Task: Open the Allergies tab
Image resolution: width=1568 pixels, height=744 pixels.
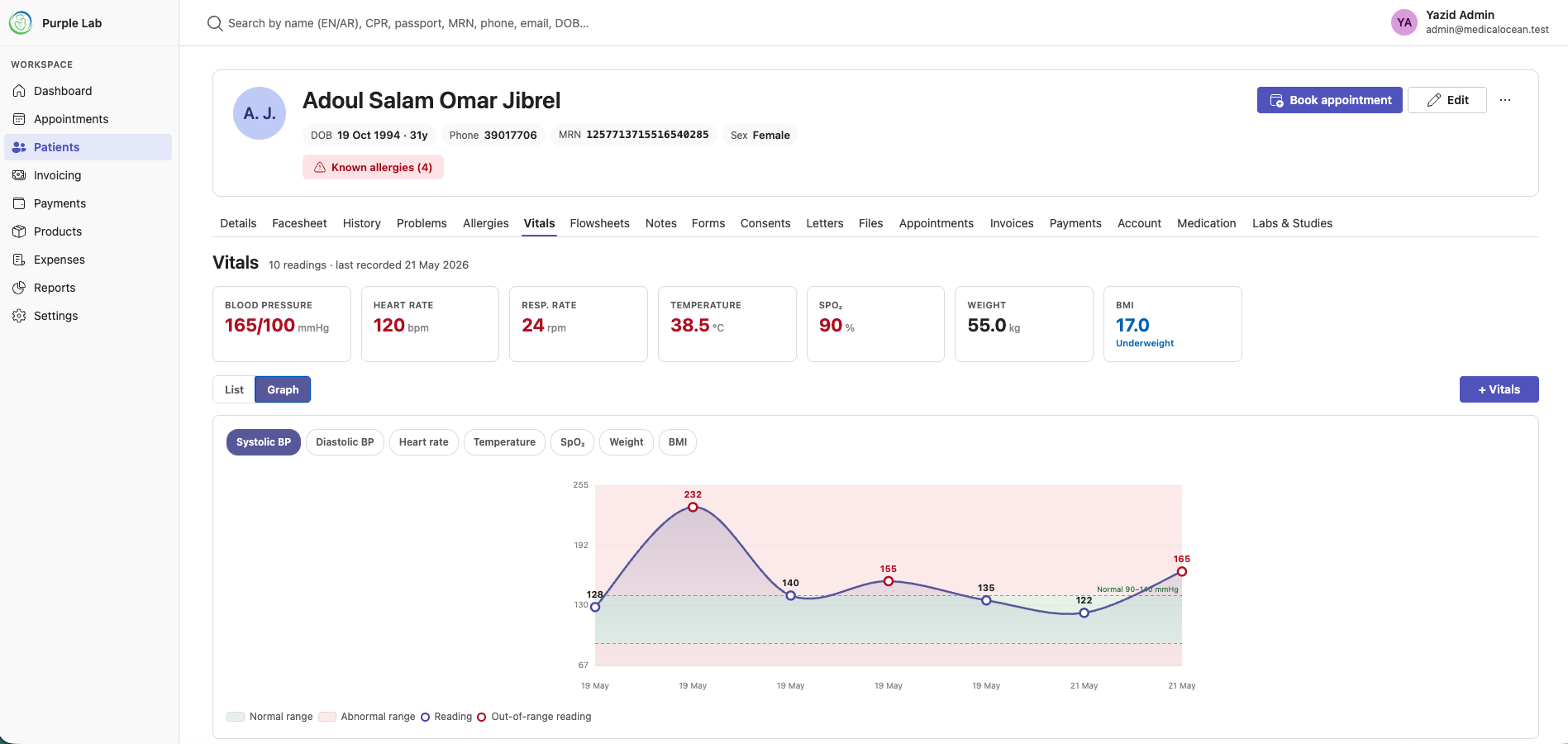Action: (486, 223)
